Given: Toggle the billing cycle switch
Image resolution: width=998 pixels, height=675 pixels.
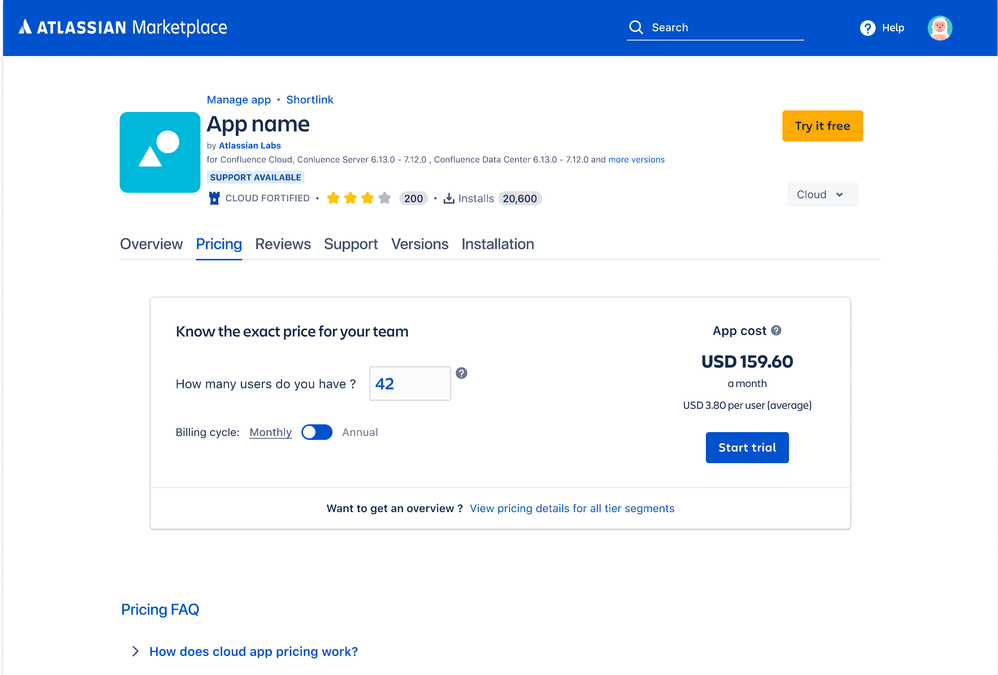Looking at the screenshot, I should pos(317,432).
